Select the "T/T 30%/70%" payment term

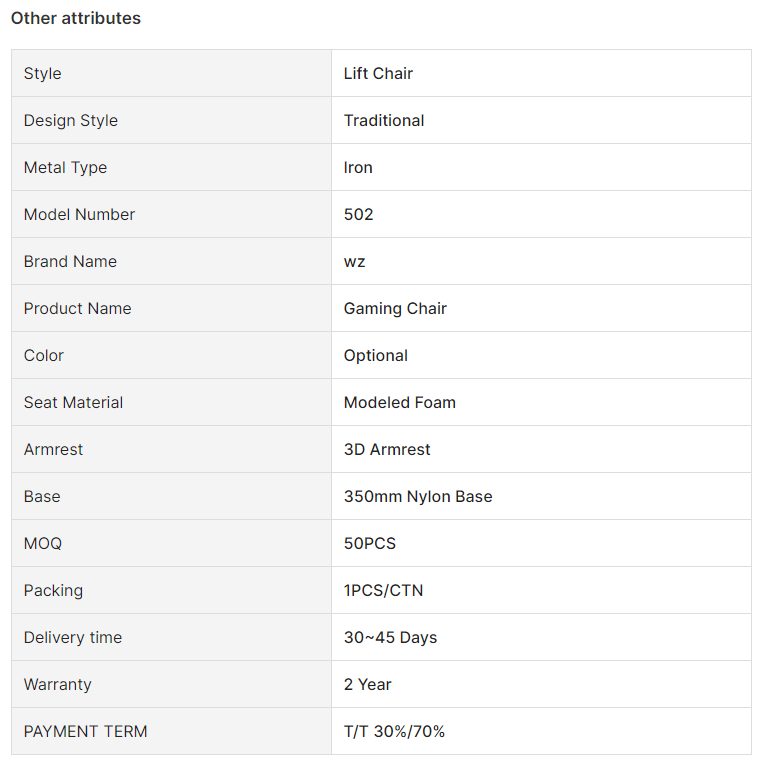[394, 731]
